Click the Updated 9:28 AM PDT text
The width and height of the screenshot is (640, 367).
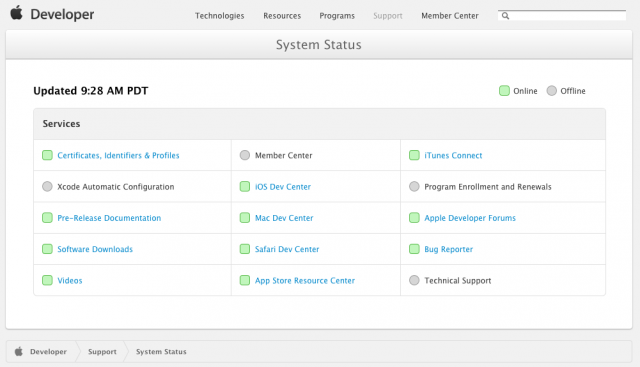pos(91,91)
